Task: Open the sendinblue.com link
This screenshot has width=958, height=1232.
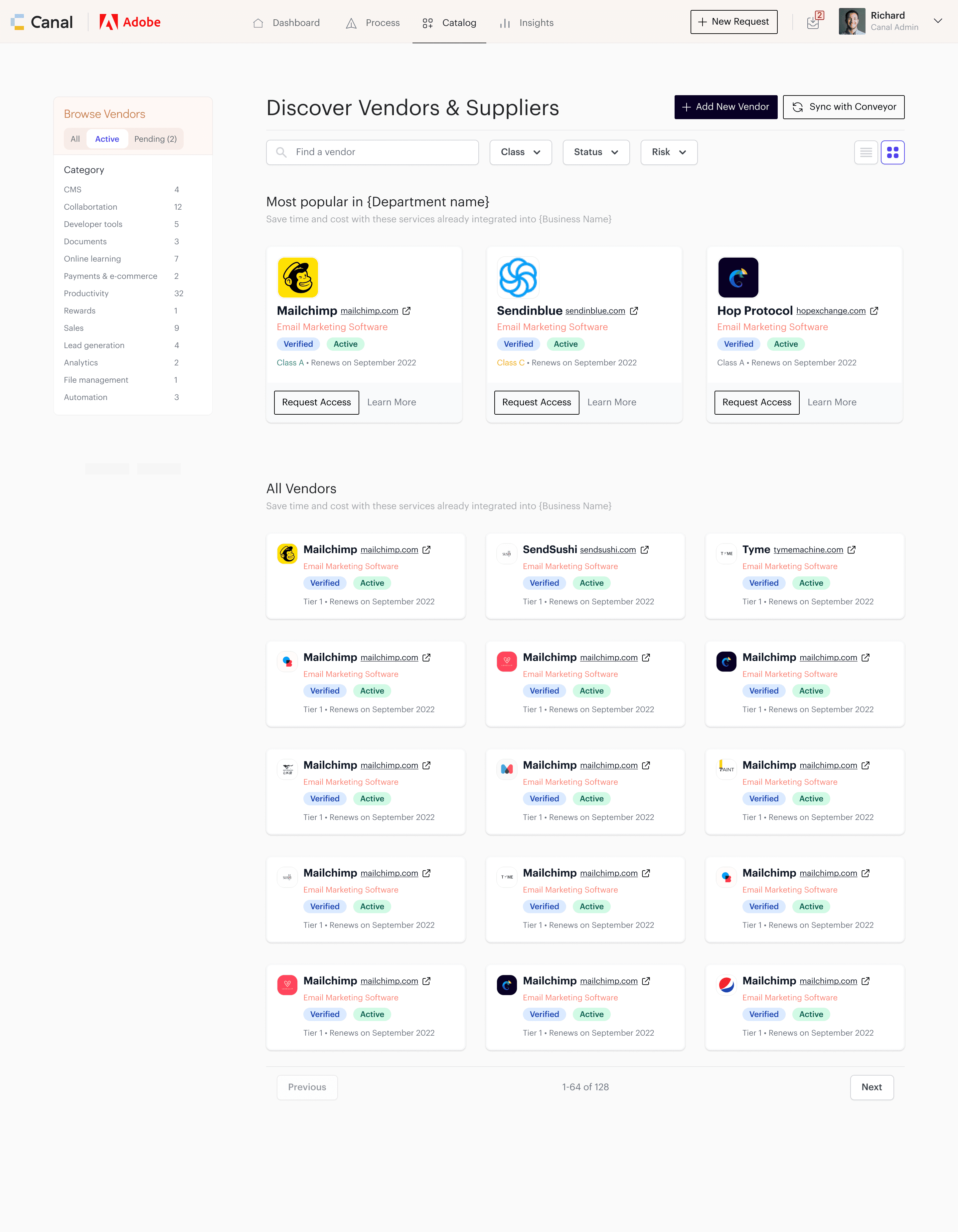Action: coord(595,311)
